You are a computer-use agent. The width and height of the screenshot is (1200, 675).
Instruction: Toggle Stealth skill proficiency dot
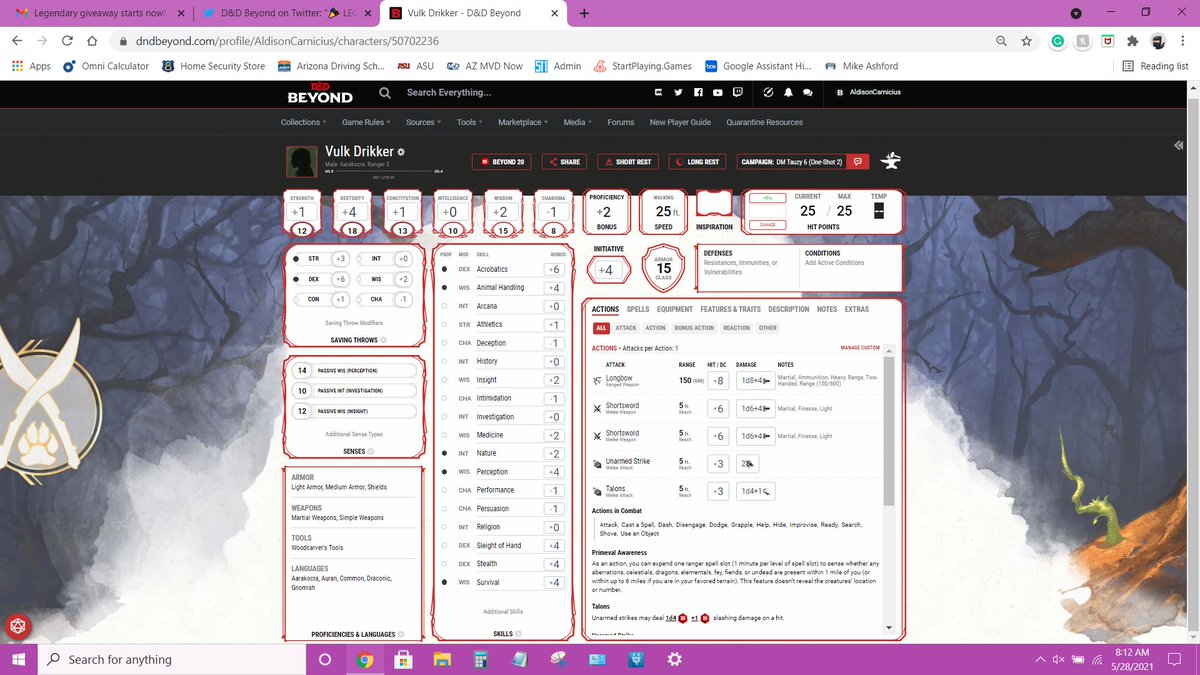click(x=445, y=564)
